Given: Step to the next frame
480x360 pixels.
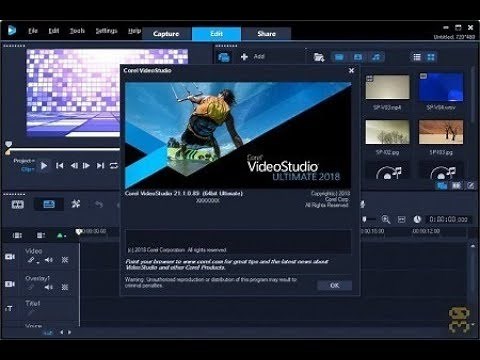Looking at the screenshot, I should point(86,165).
